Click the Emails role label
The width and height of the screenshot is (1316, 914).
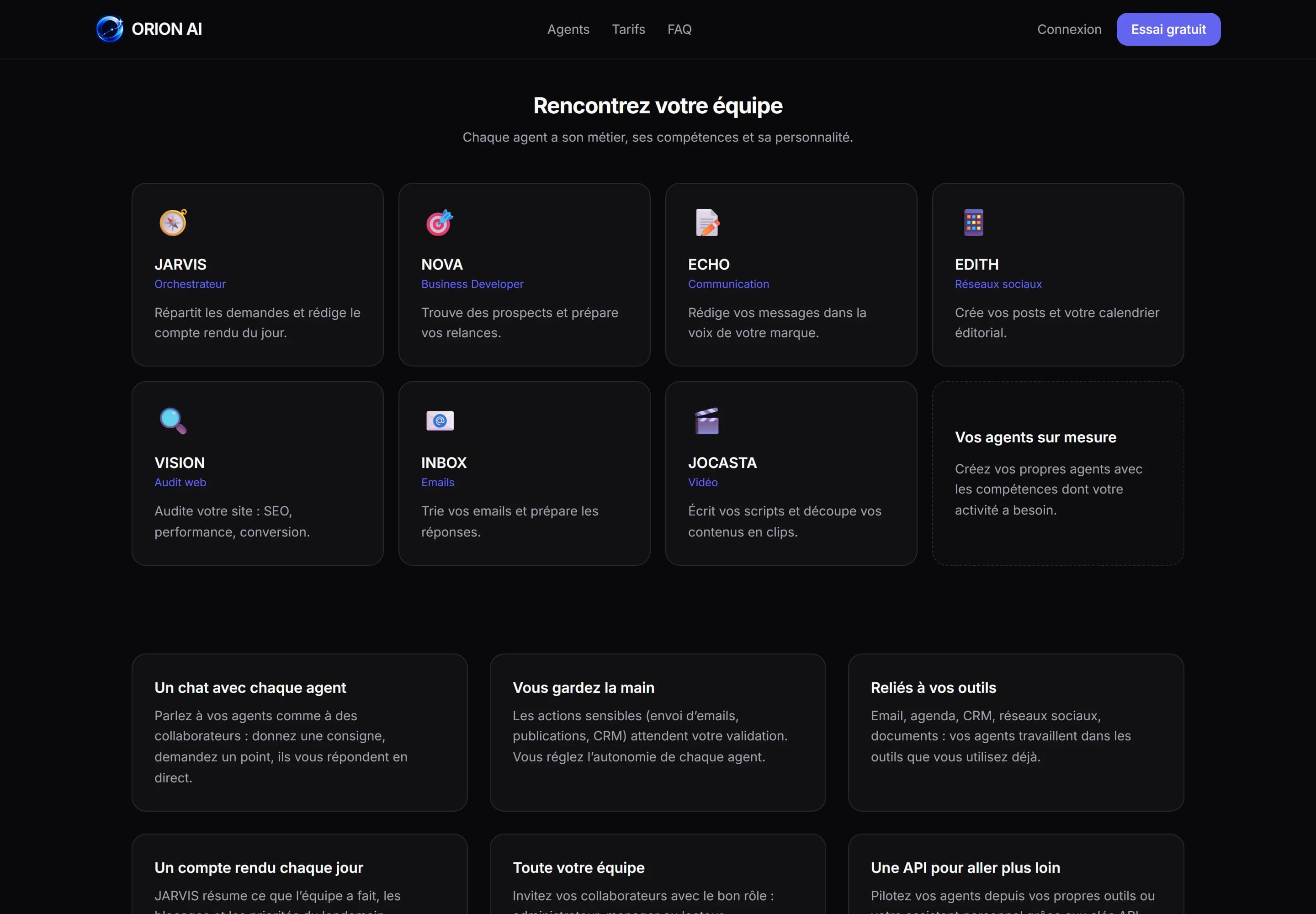(437, 482)
